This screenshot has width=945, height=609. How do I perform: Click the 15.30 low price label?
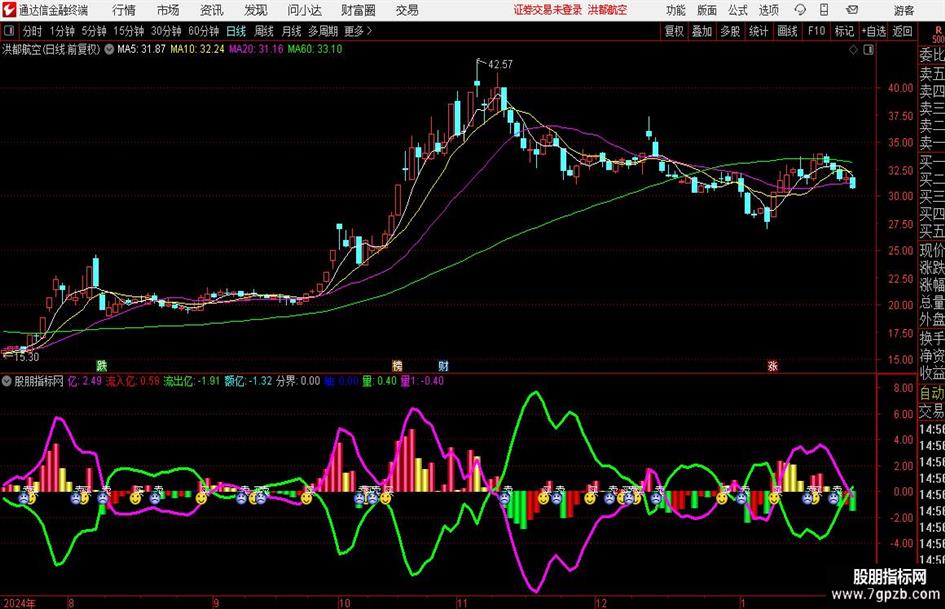(26, 357)
